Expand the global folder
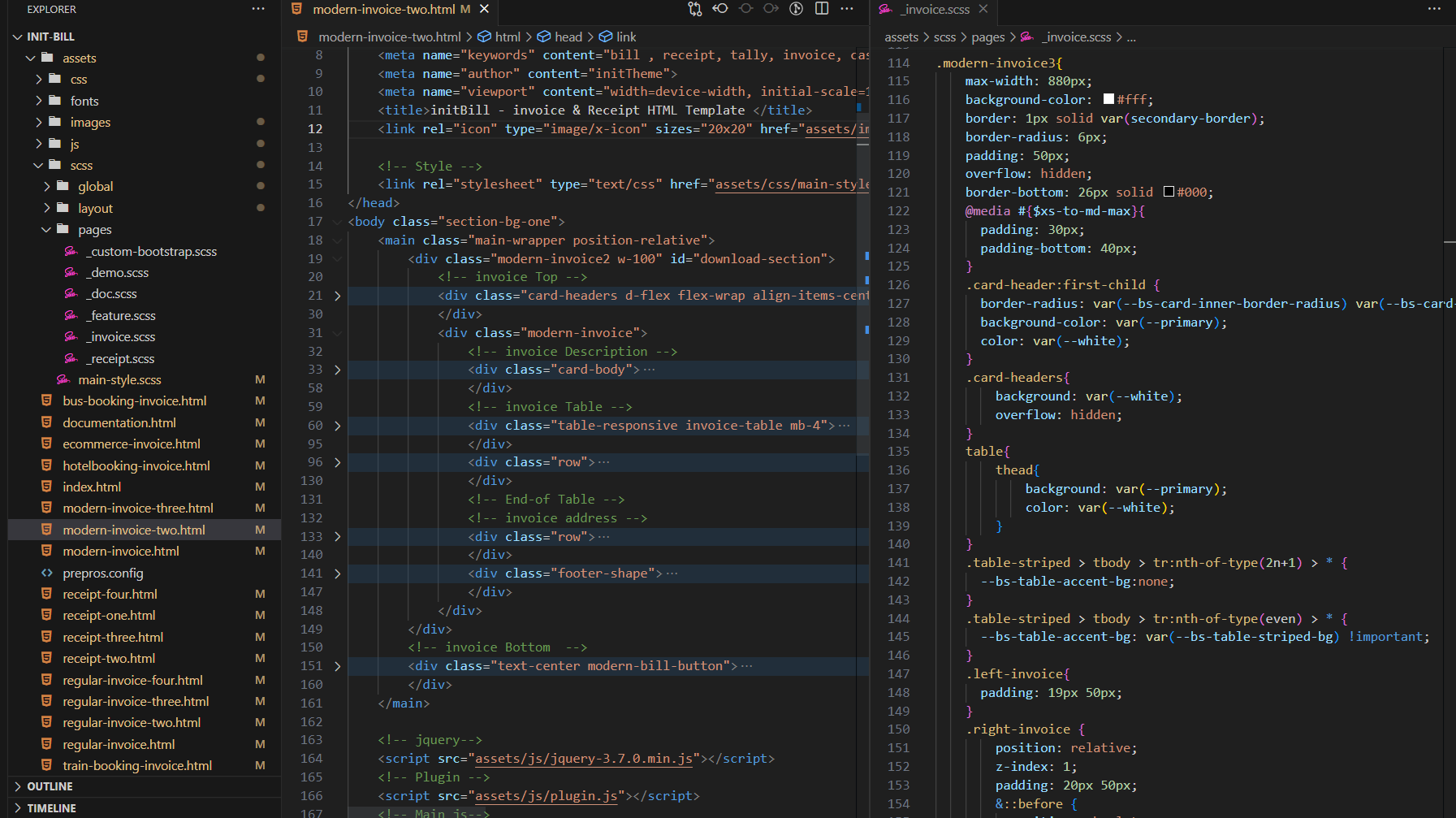The height and width of the screenshot is (818, 1456). [x=46, y=186]
